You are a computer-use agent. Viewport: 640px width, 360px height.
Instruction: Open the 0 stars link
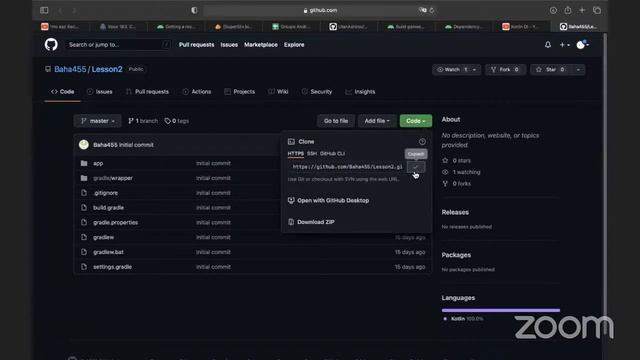pyautogui.click(x=456, y=160)
